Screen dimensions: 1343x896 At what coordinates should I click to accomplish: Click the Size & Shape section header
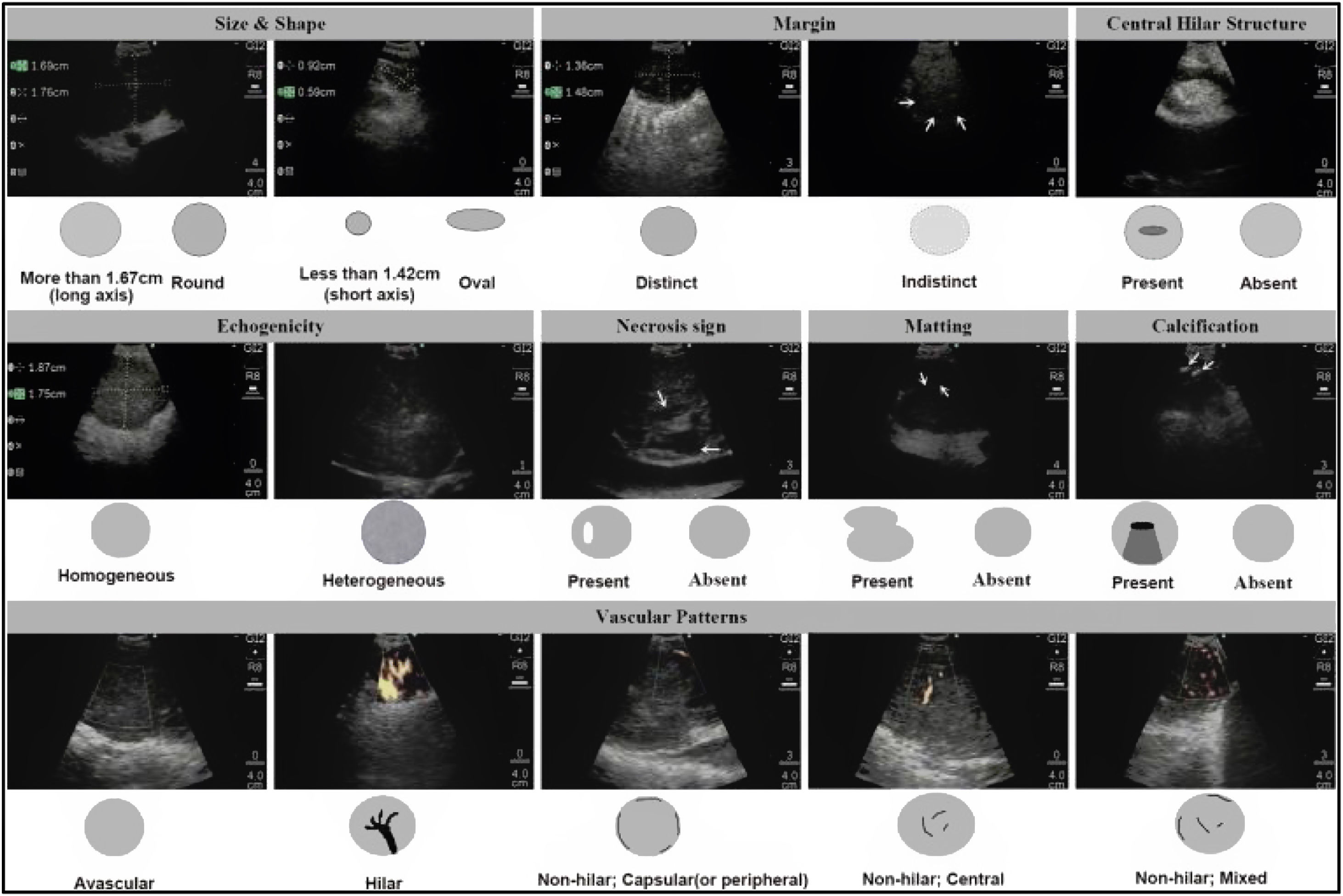pyautogui.click(x=270, y=23)
